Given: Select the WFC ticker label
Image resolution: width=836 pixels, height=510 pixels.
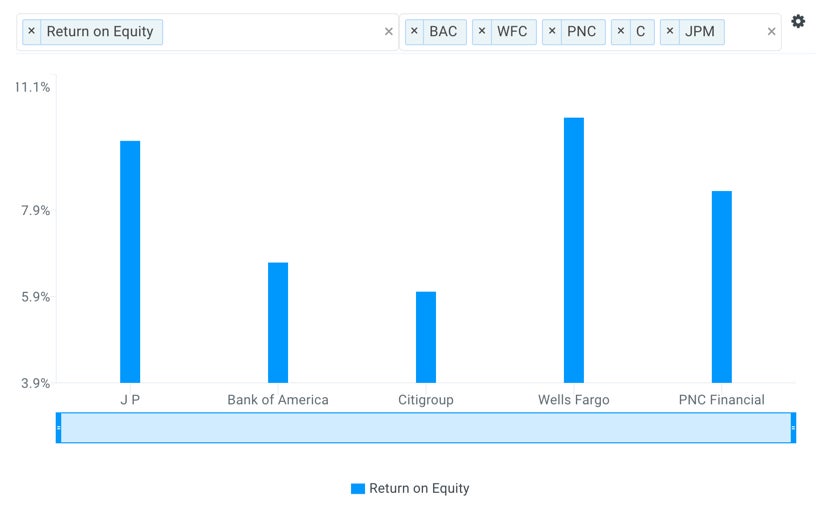Looking at the screenshot, I should click(512, 31).
